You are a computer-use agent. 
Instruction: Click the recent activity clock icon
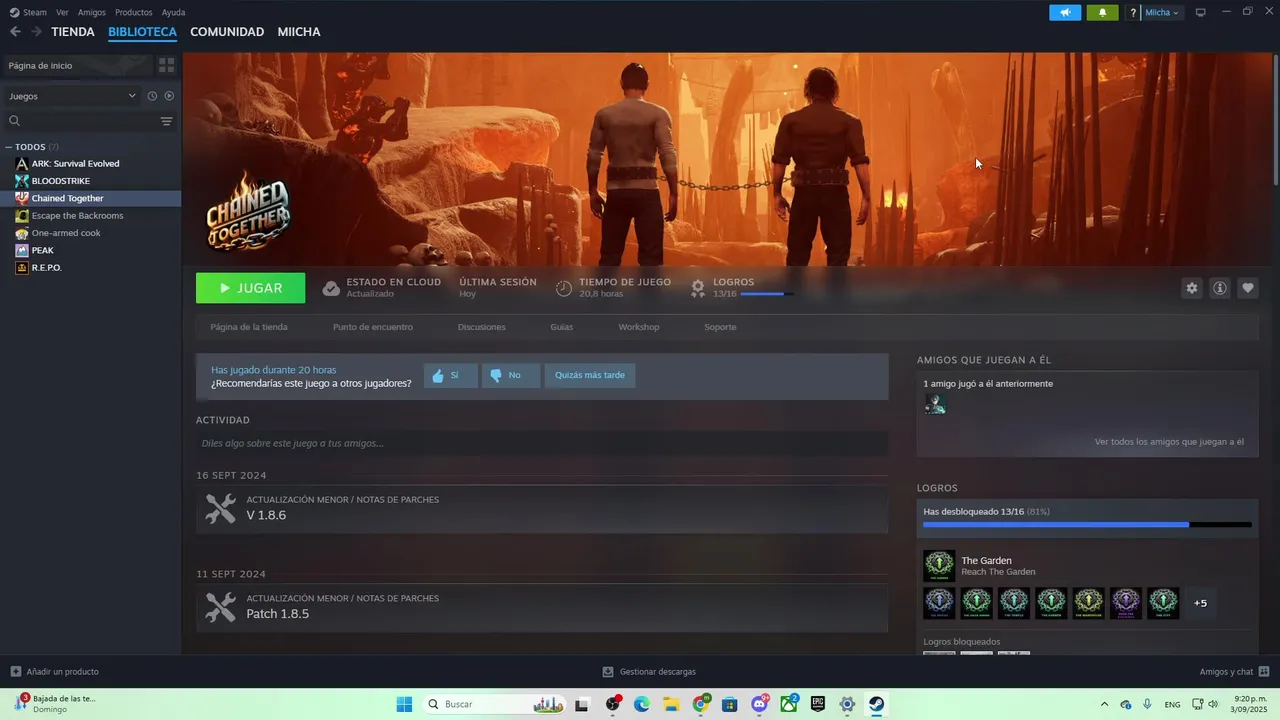pos(152,96)
